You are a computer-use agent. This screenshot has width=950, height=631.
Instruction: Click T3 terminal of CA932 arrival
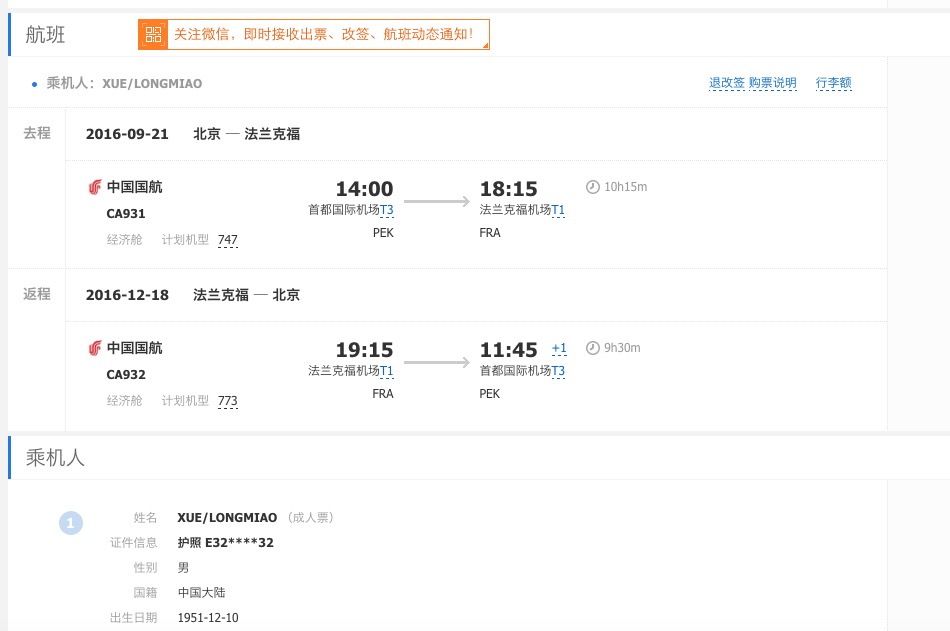point(558,371)
